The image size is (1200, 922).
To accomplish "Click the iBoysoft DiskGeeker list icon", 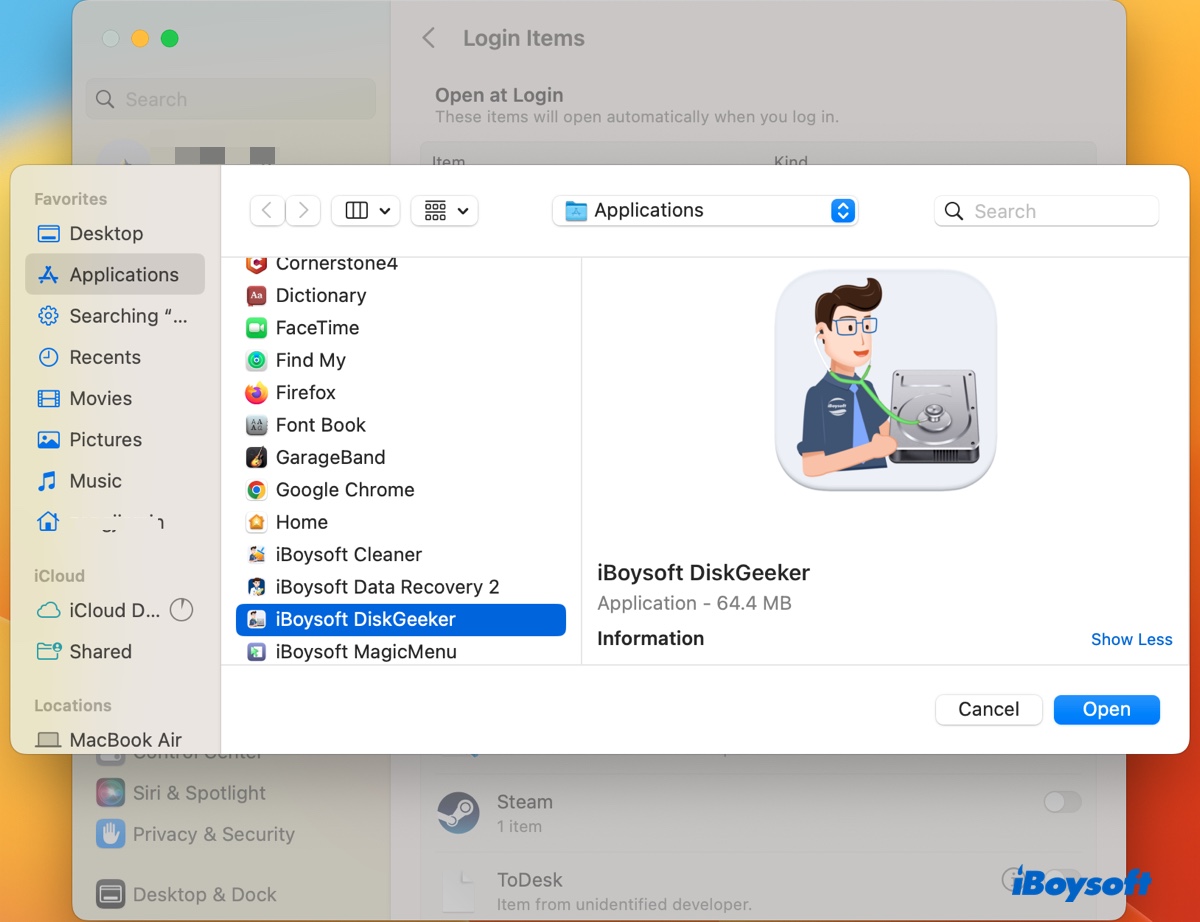I will pos(257,620).
